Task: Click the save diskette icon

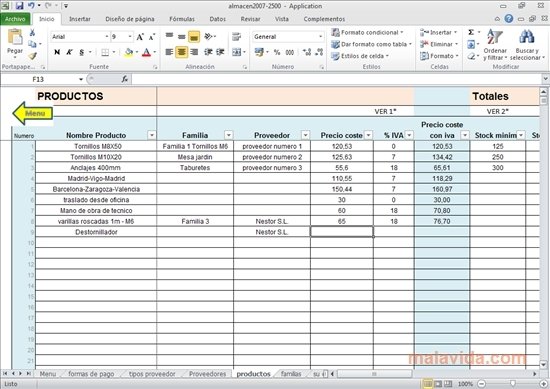Action: 19,6
